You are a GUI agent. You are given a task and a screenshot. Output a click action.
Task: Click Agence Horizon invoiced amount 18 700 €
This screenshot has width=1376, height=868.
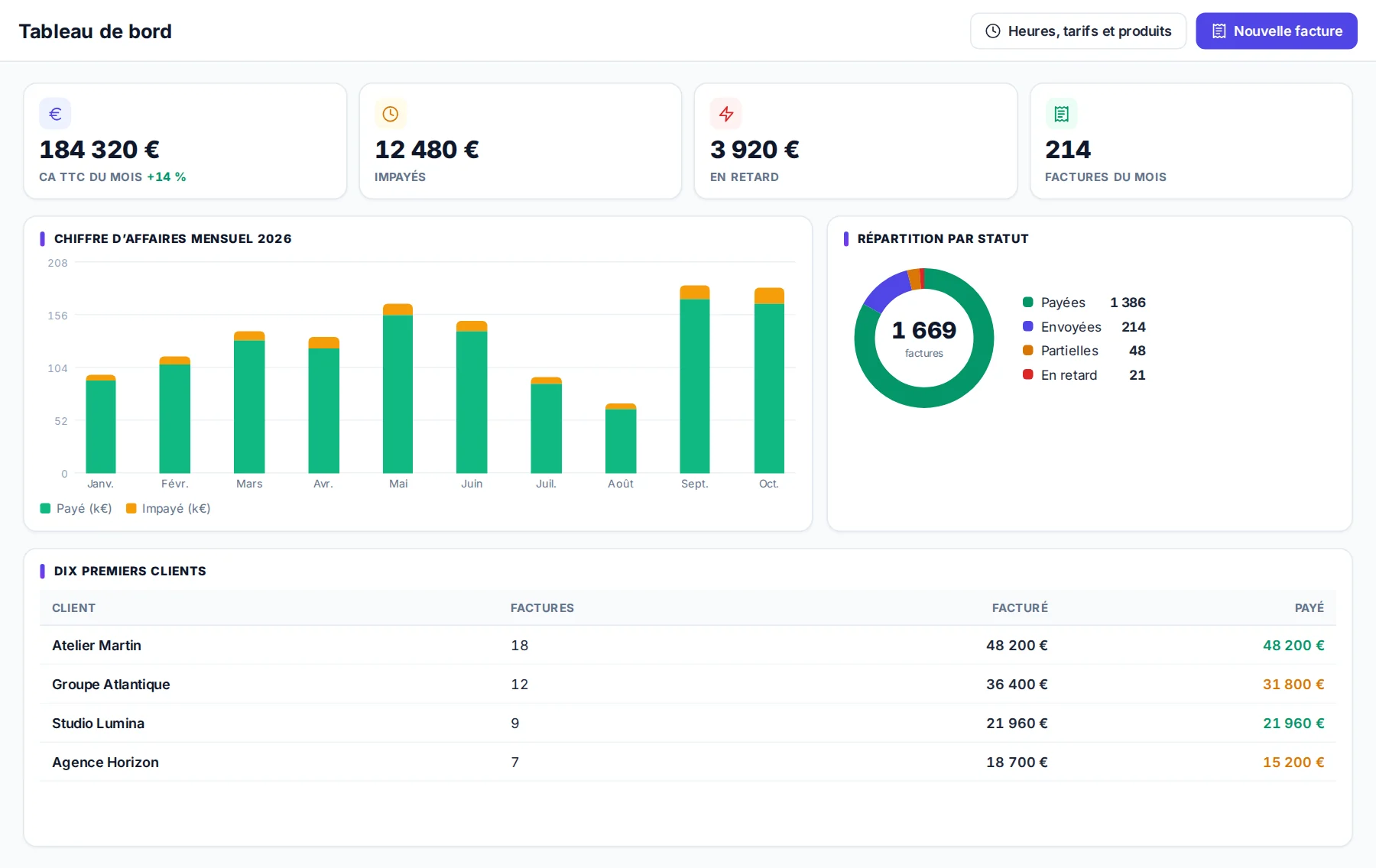(1017, 763)
